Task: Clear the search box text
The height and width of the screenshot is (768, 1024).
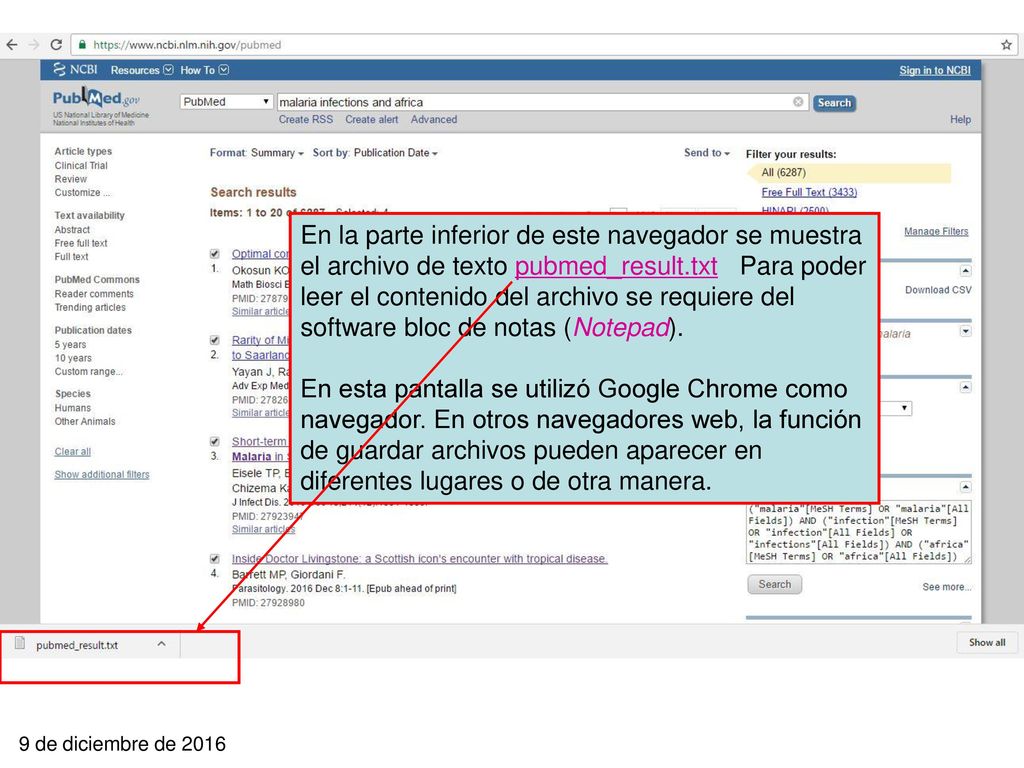Action: 798,102
